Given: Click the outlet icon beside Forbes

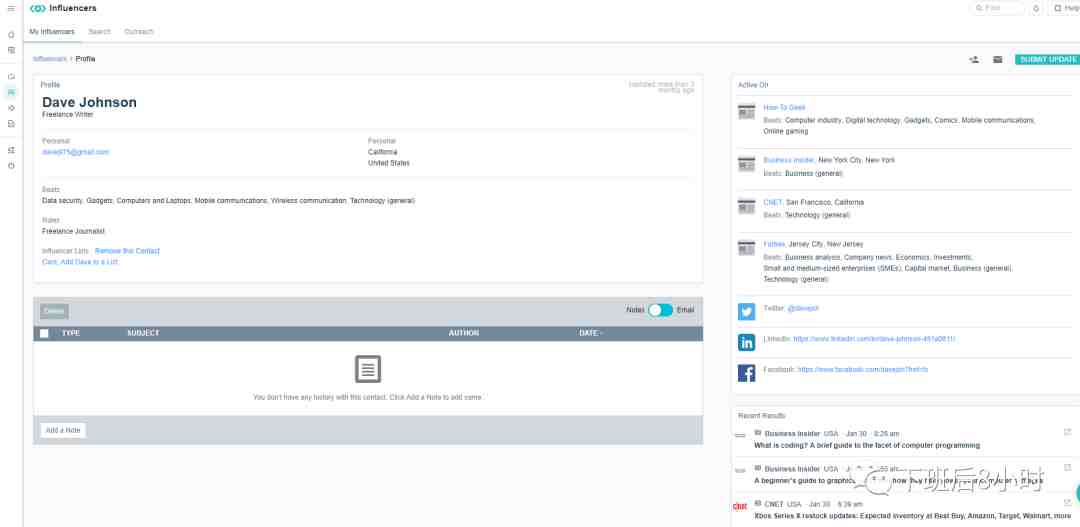Looking at the screenshot, I should [747, 248].
